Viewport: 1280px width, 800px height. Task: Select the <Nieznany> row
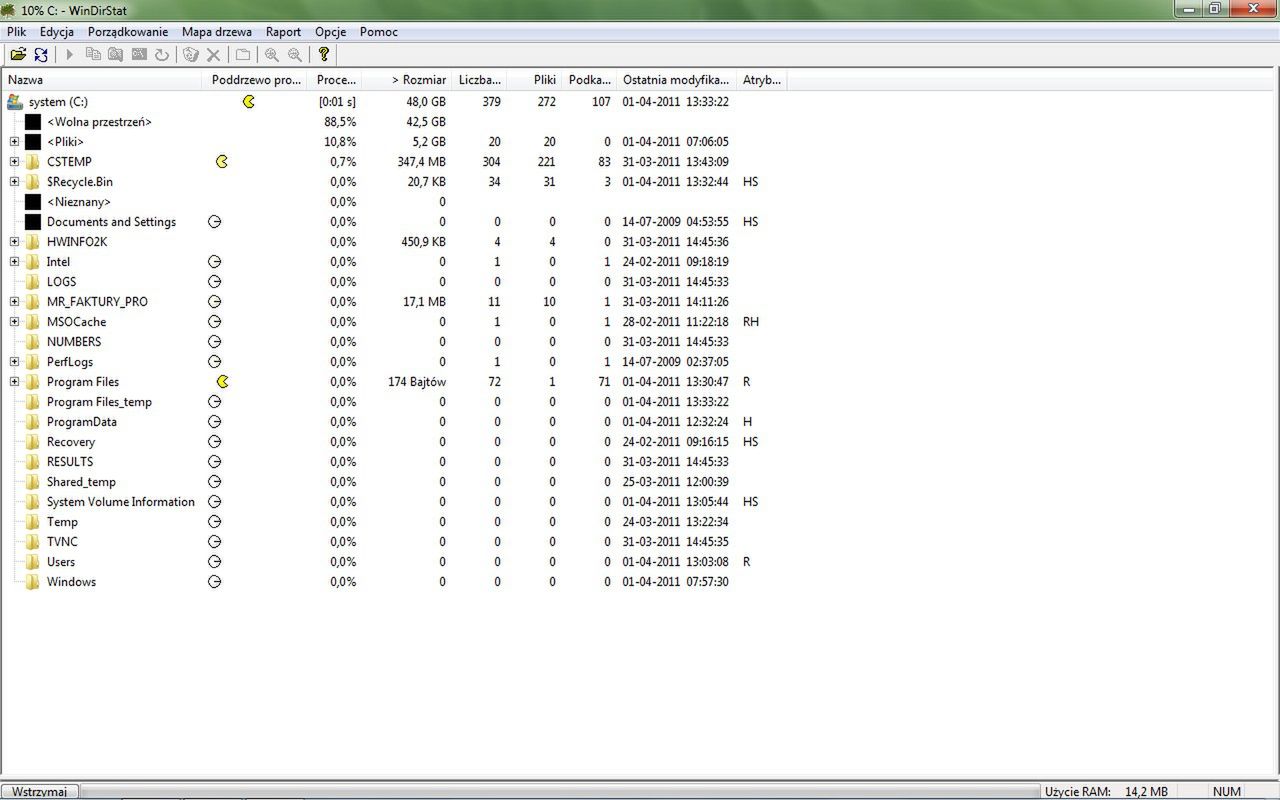[78, 201]
